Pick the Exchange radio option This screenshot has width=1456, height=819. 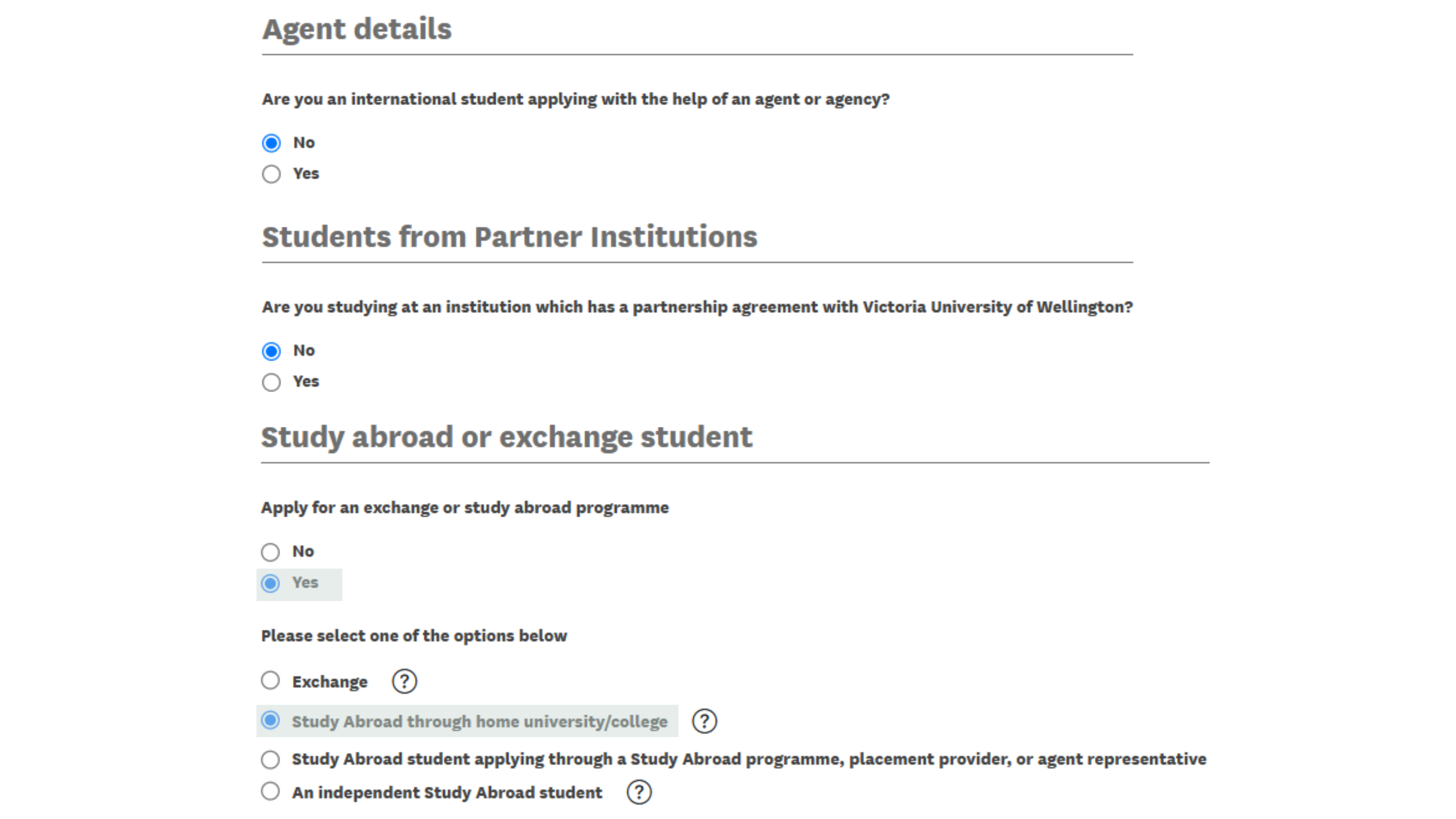(270, 681)
